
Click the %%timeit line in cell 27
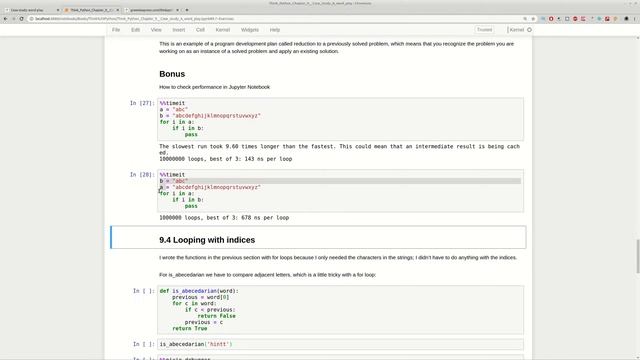tap(172, 103)
